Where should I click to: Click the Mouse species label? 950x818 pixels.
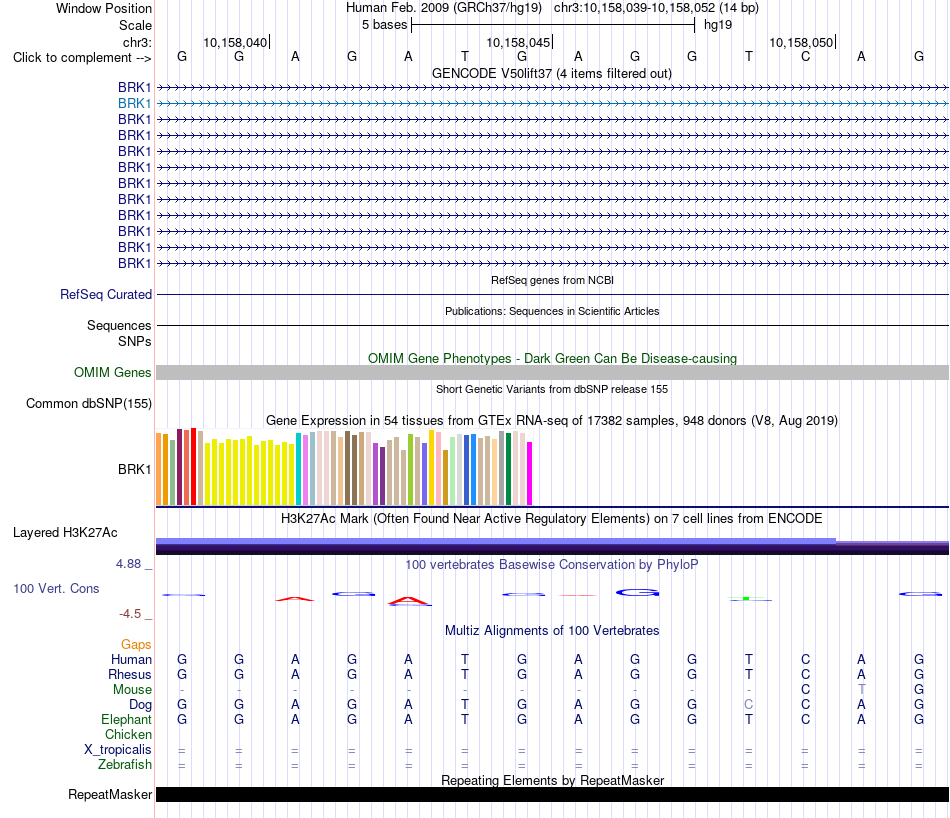tap(132, 690)
